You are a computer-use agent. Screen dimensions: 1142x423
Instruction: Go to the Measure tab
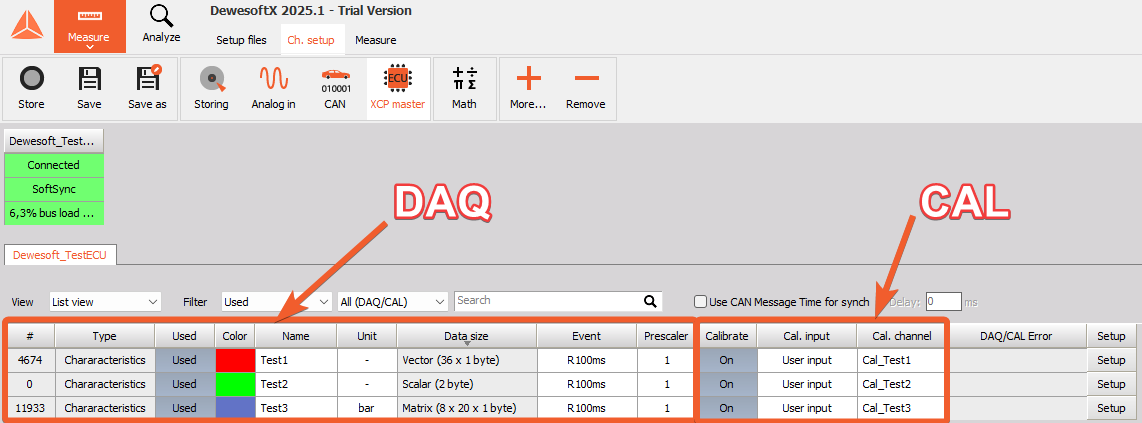click(x=376, y=40)
